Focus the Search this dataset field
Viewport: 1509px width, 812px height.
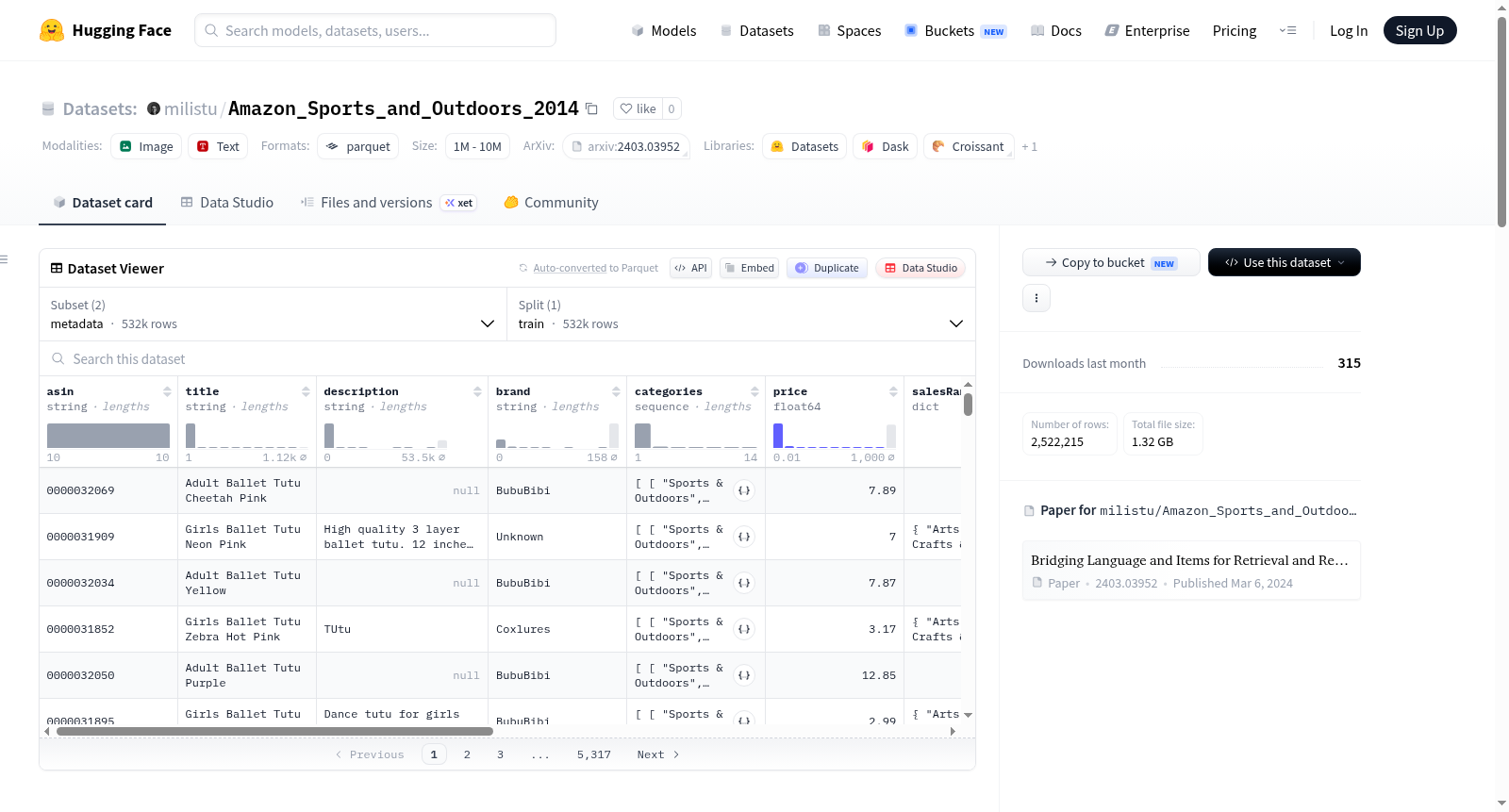pos(507,358)
